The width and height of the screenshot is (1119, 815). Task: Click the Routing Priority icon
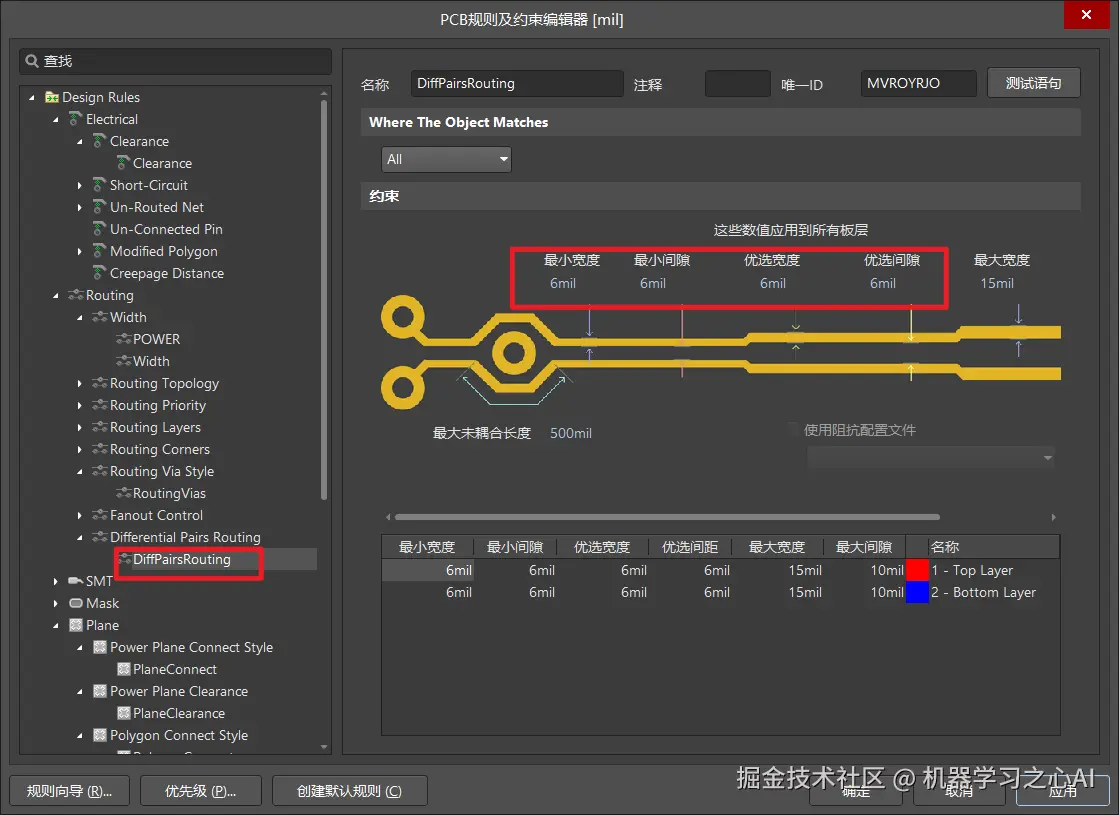tap(100, 405)
